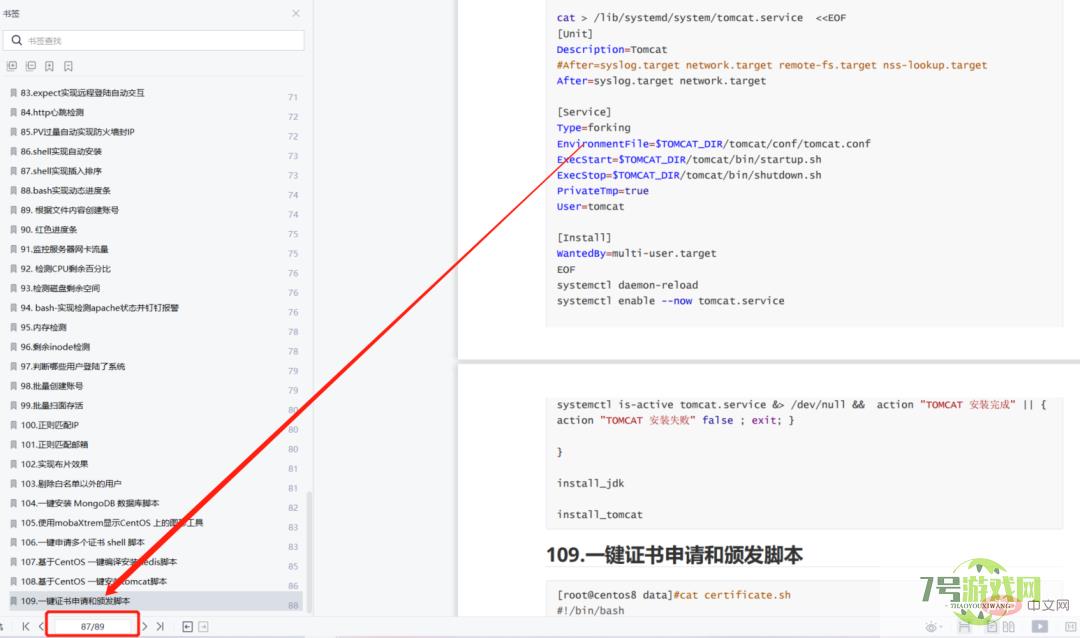Collapse all bookmarks with the minus icon
The height and width of the screenshot is (638, 1080).
(30, 66)
